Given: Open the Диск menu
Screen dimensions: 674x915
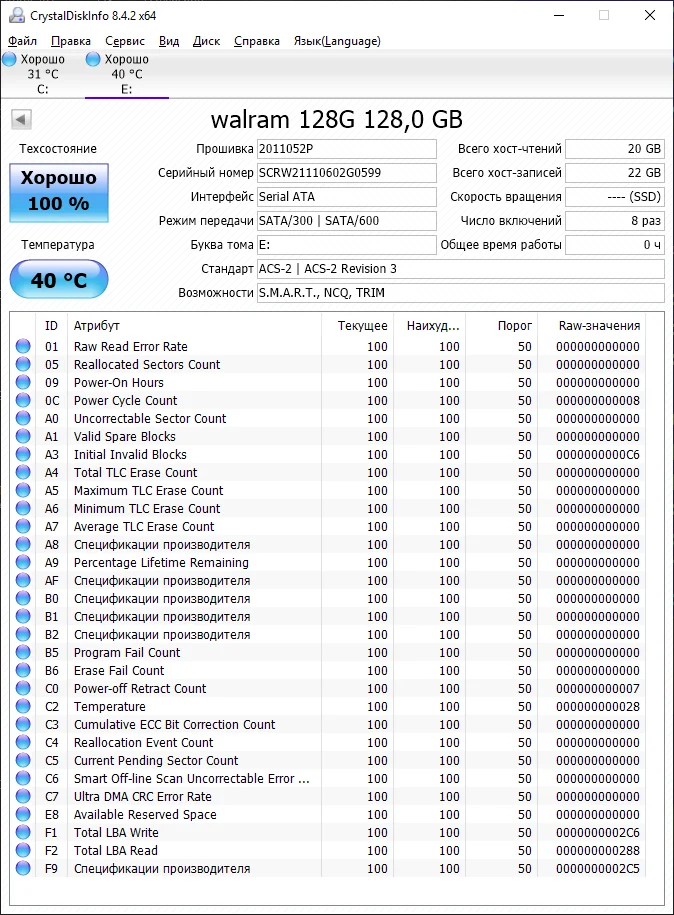Looking at the screenshot, I should pos(207,41).
